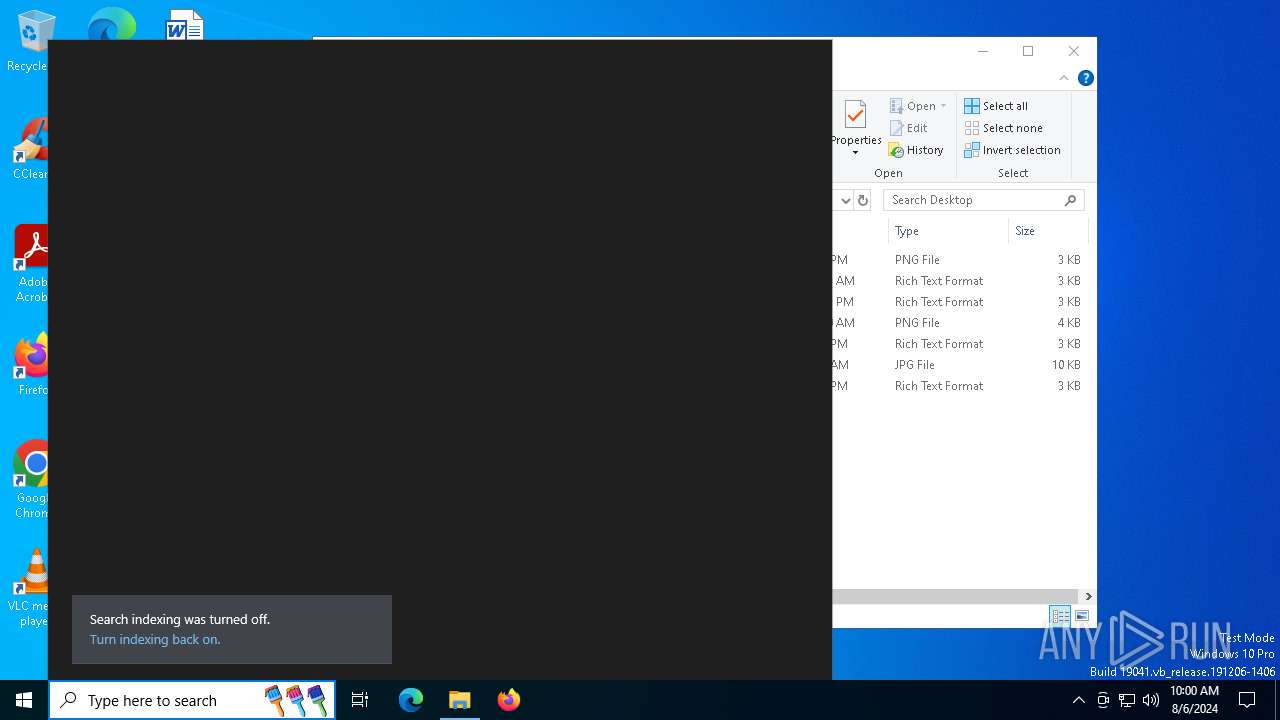The image size is (1280, 720).
Task: Click Invert selection in the ribbon
Action: pos(1012,150)
